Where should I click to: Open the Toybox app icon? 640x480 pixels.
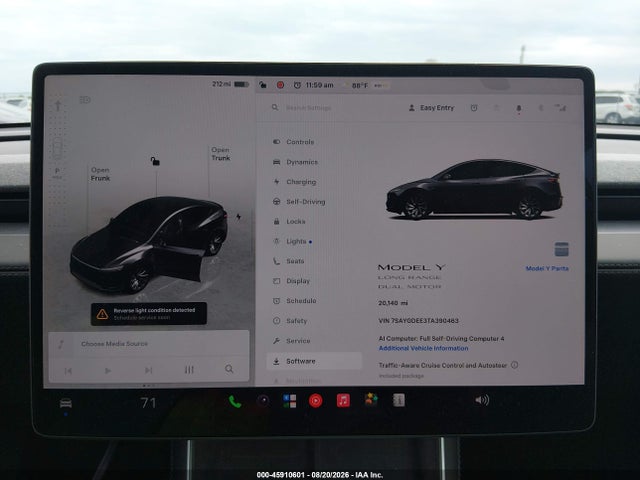[371, 400]
